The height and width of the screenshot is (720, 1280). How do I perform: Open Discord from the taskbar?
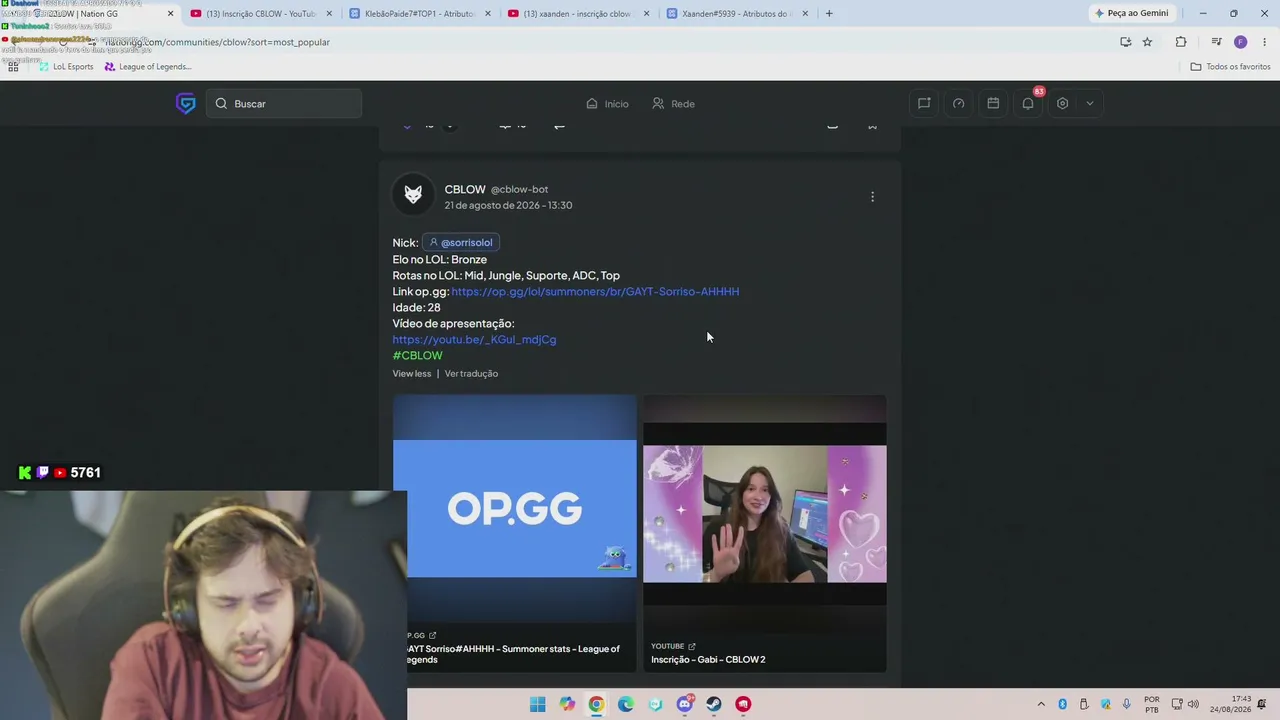(x=685, y=704)
